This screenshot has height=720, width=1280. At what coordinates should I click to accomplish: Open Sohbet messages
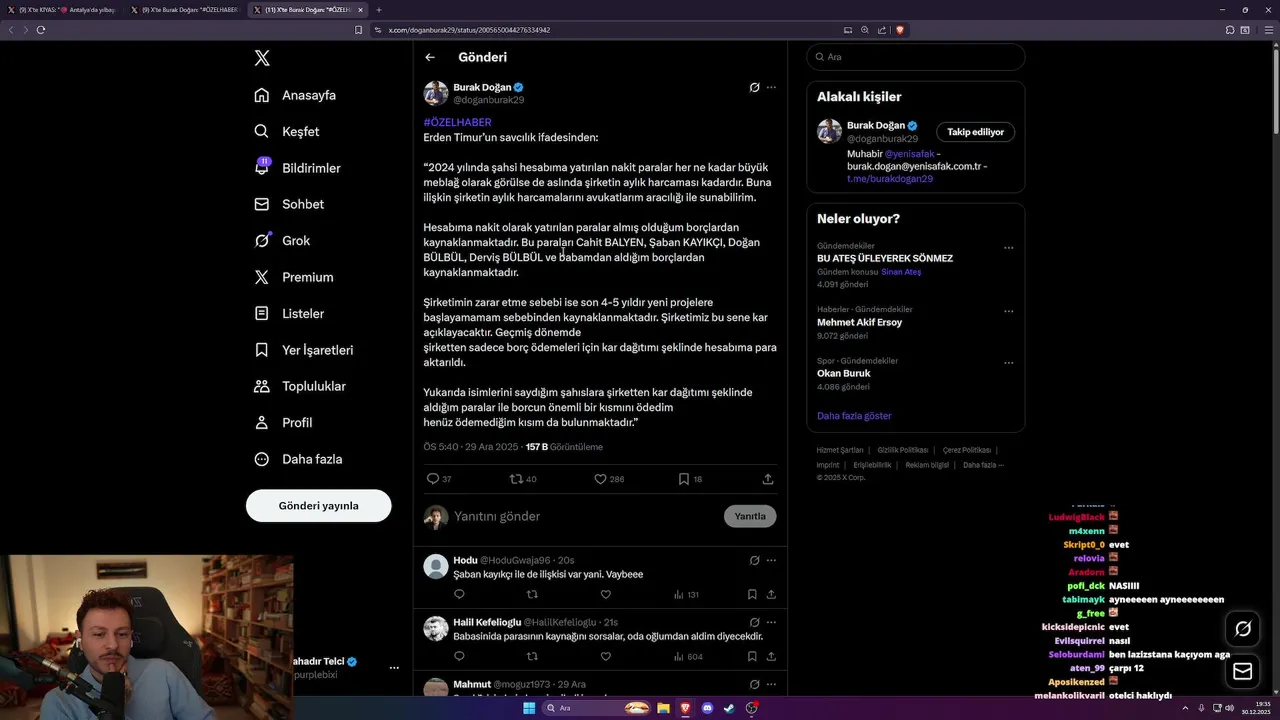289,204
